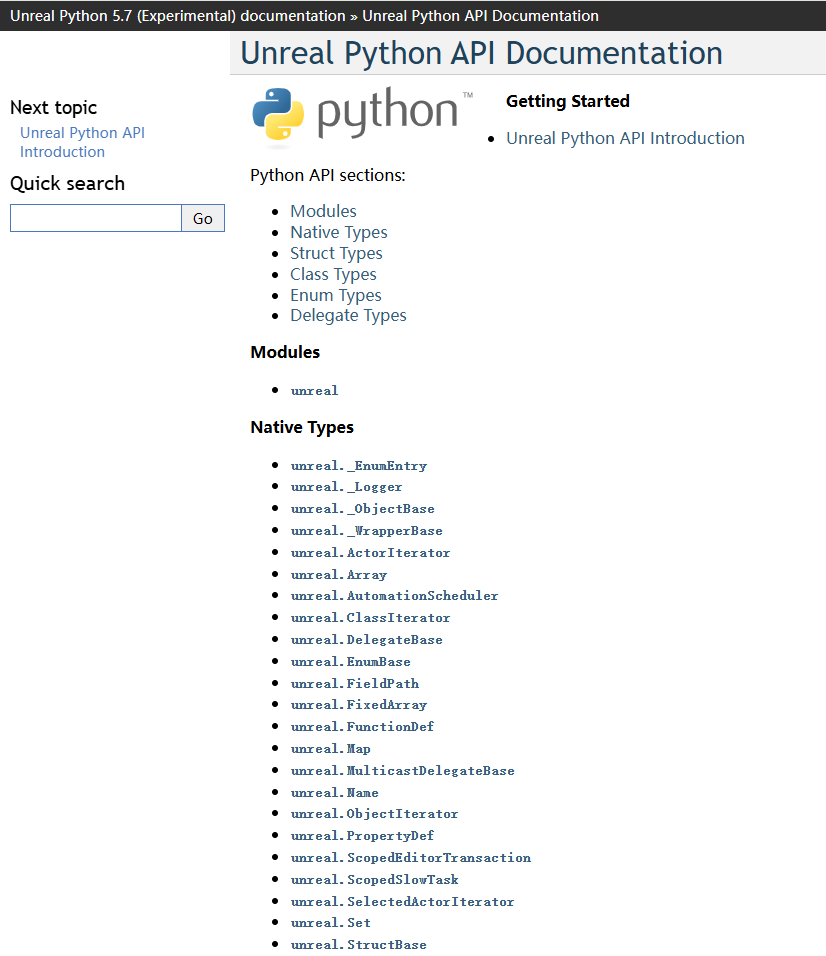Follow the 'Unreal Python API Documentation' breadcrumb link
Viewport: 826px width, 956px height.
click(x=480, y=16)
